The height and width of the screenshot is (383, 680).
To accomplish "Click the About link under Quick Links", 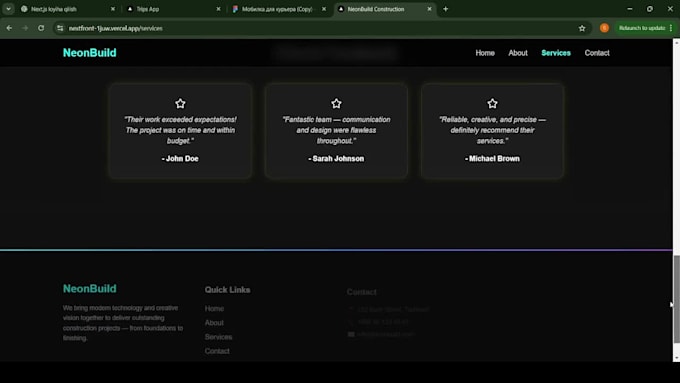I will coord(214,323).
